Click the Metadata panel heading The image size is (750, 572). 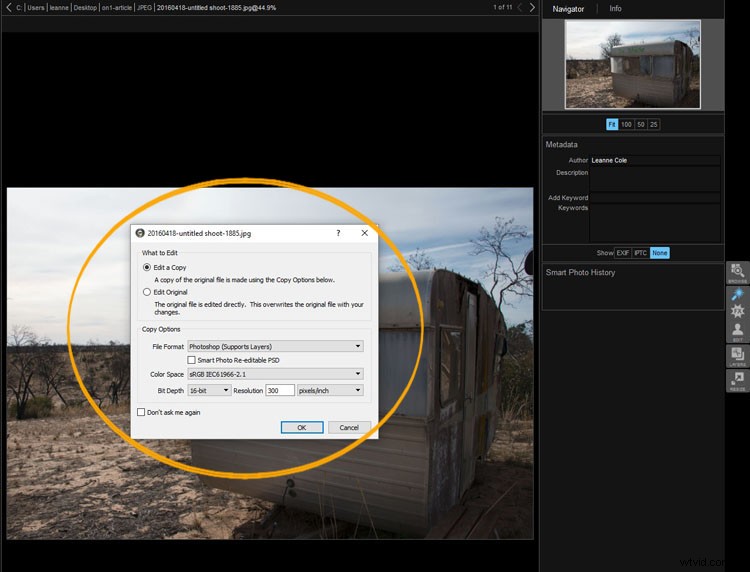coord(562,144)
